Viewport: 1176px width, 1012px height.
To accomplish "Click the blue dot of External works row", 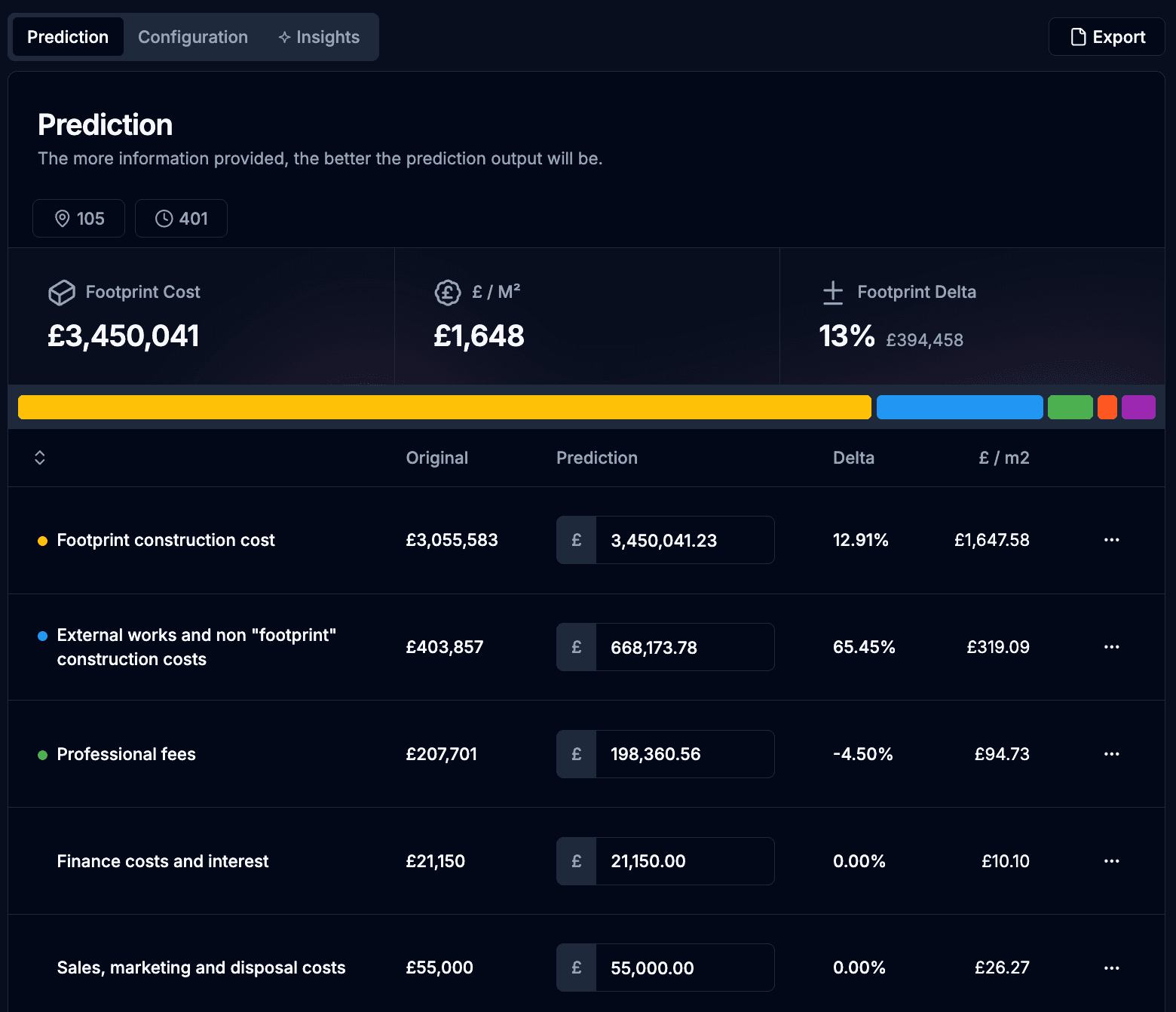I will tap(43, 636).
